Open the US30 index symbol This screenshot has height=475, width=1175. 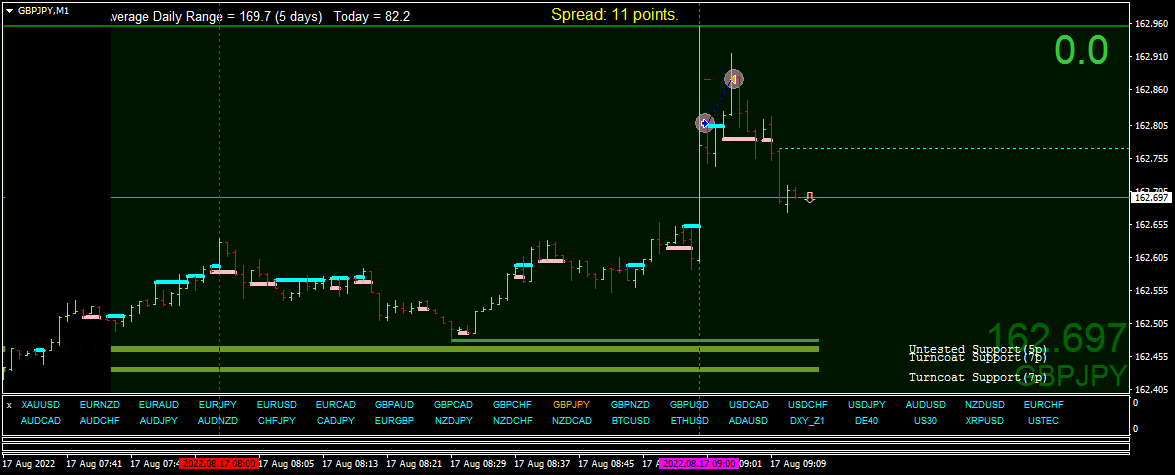coord(925,420)
